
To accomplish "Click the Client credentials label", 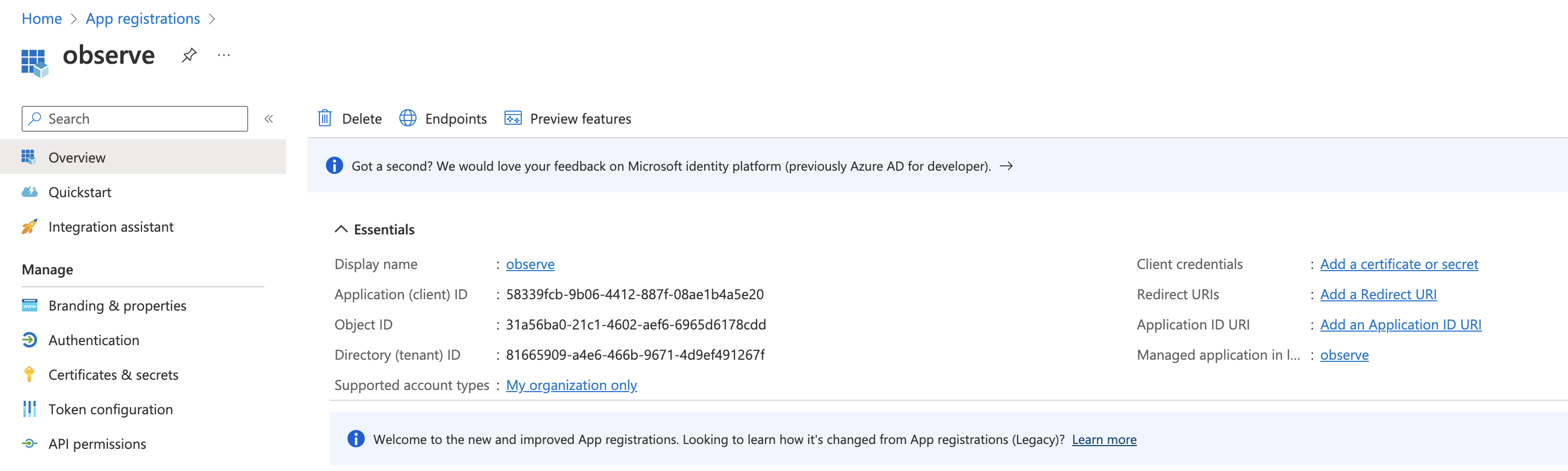I will pyautogui.click(x=1189, y=264).
